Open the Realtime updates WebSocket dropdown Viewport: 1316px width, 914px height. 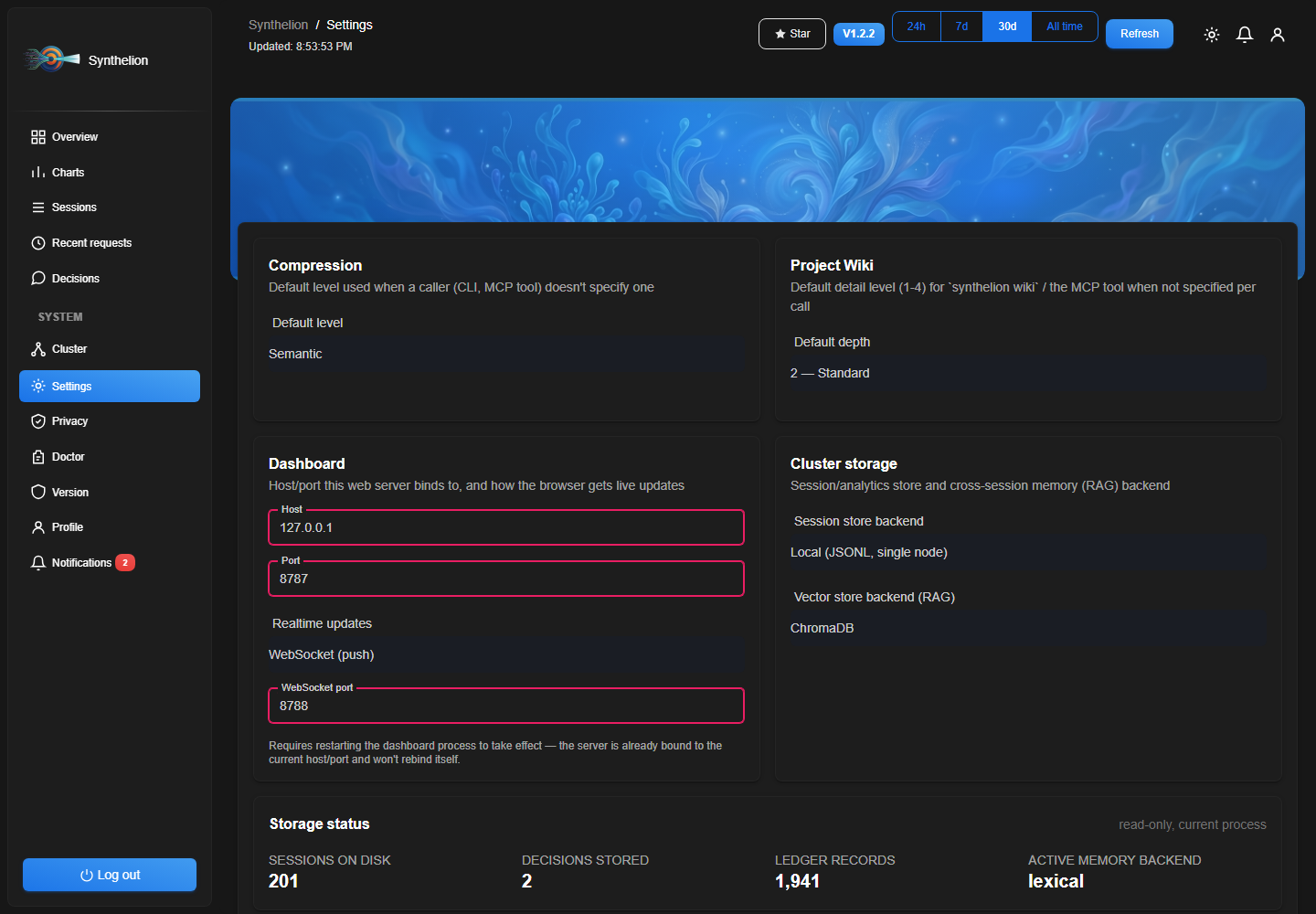[506, 654]
